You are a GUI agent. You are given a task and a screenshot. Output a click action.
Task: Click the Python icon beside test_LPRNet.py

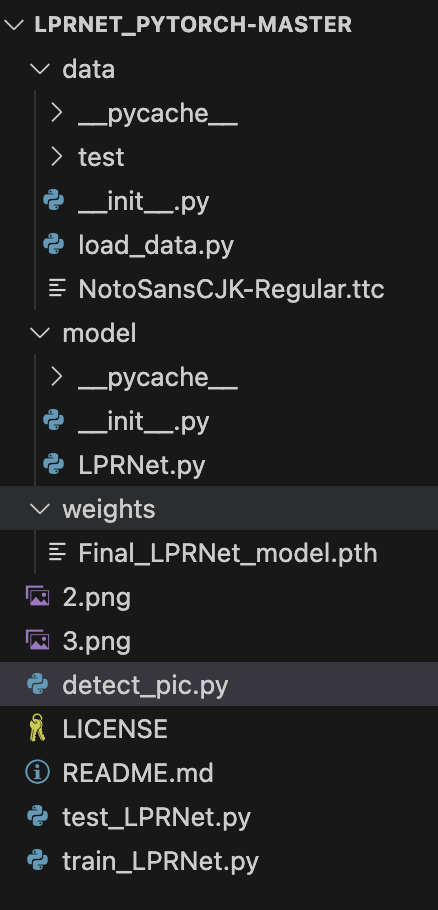click(38, 817)
